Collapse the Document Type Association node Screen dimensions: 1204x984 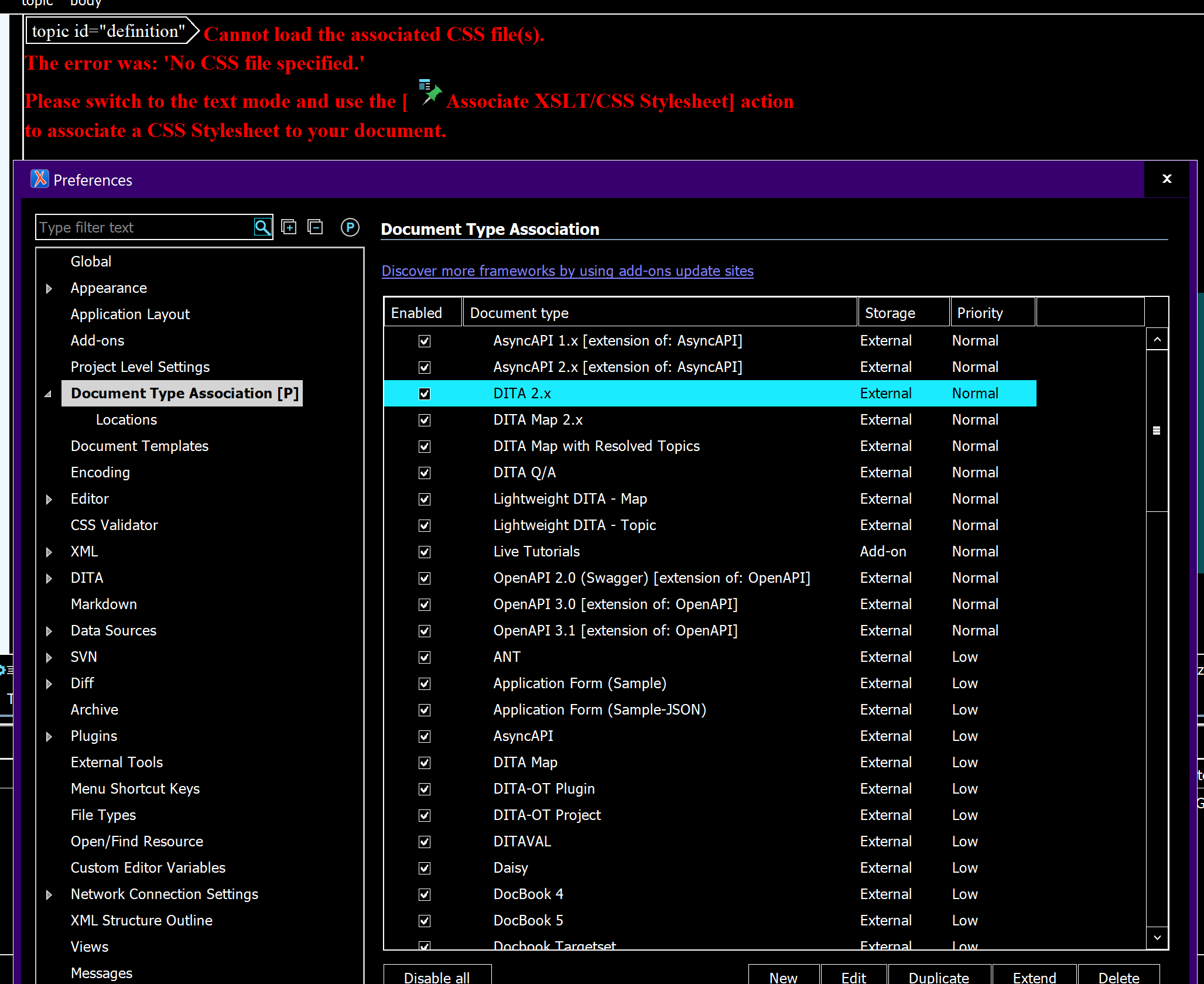coord(48,394)
